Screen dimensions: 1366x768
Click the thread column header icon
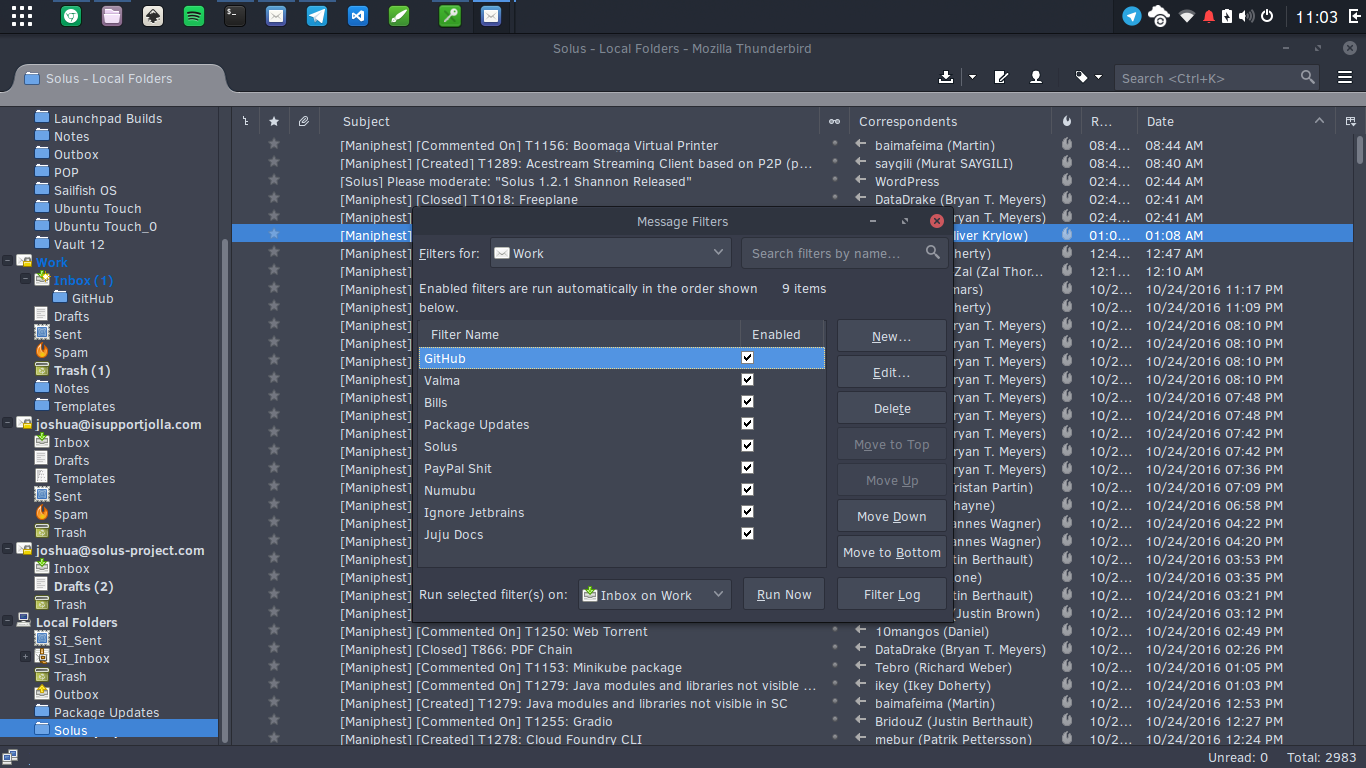246,121
